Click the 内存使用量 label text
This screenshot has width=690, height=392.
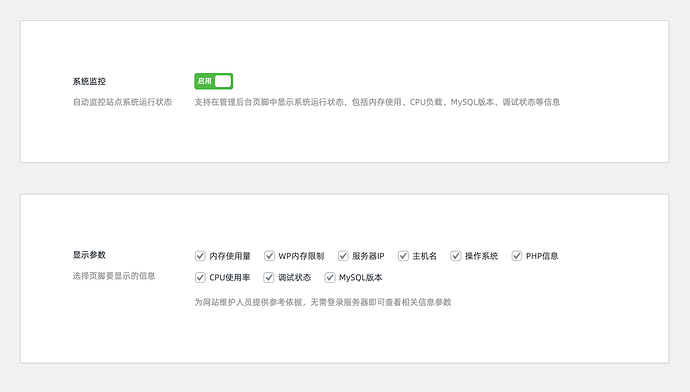(230, 256)
